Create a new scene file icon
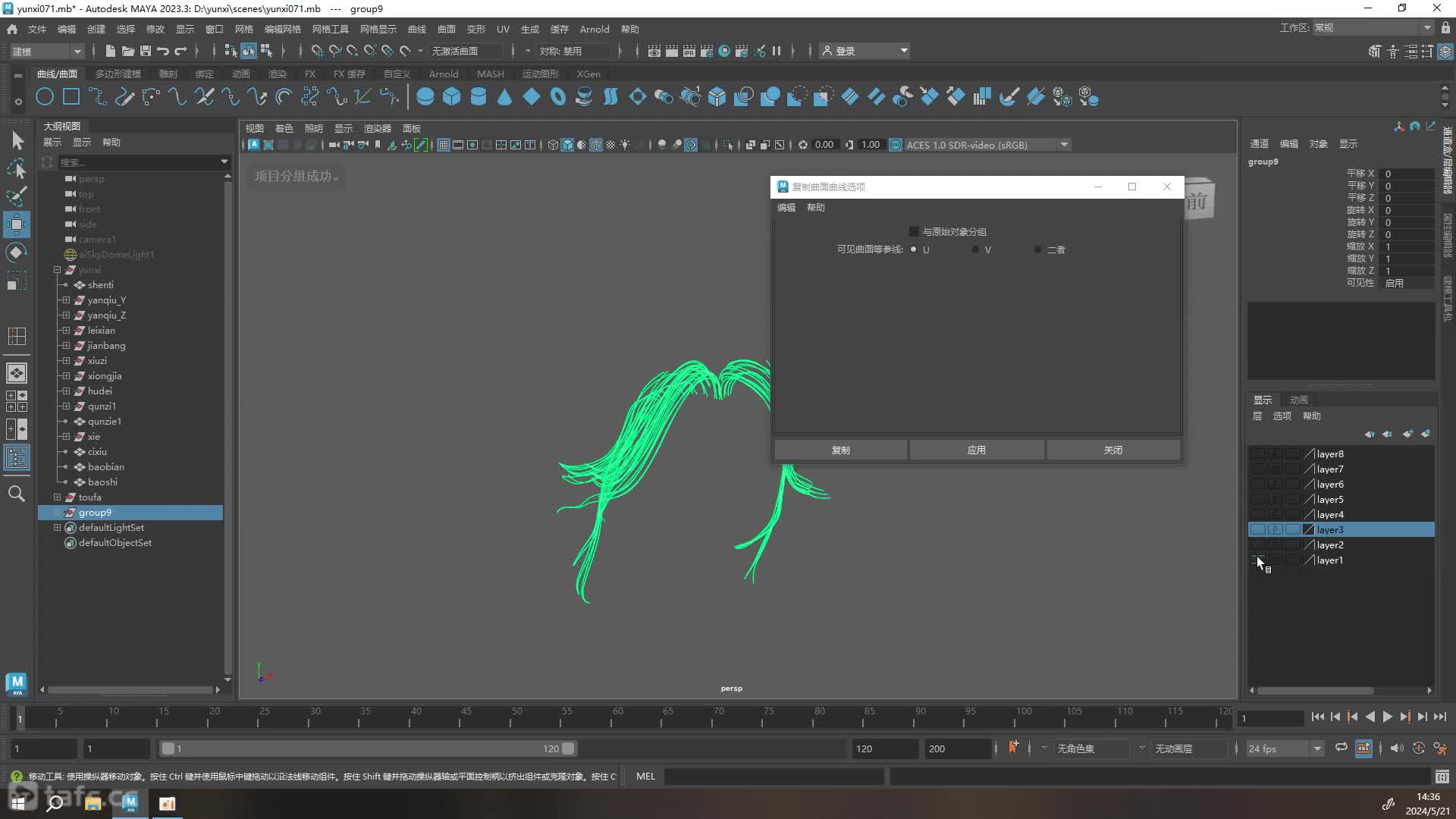The width and height of the screenshot is (1456, 819). 110,51
